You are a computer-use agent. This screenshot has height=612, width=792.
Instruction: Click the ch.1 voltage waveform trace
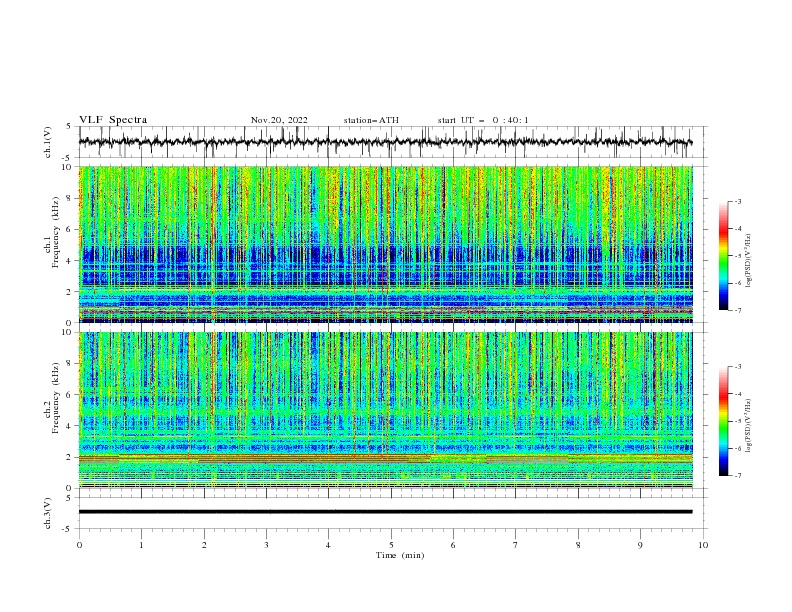pyautogui.click(x=385, y=142)
